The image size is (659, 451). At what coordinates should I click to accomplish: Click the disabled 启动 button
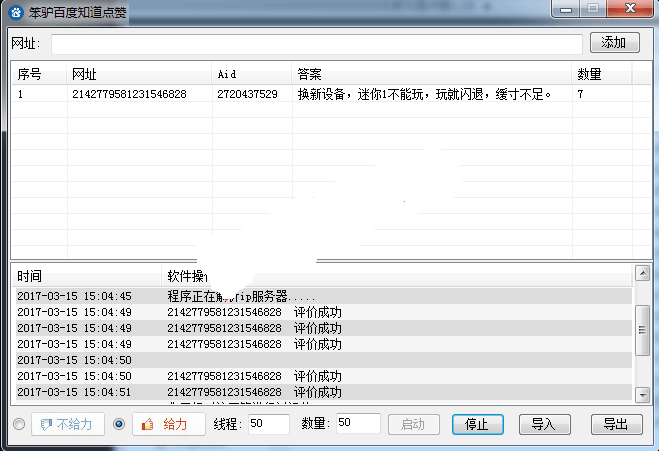(x=414, y=425)
